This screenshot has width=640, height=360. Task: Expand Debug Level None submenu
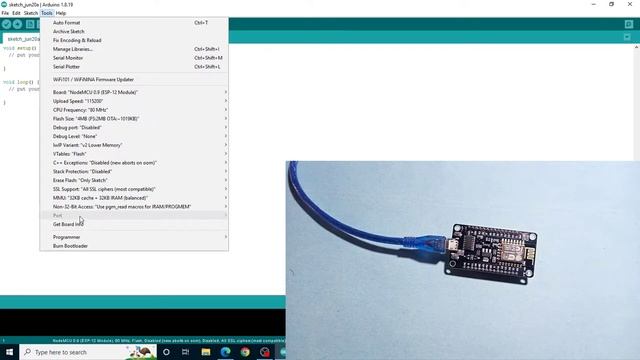[134, 136]
